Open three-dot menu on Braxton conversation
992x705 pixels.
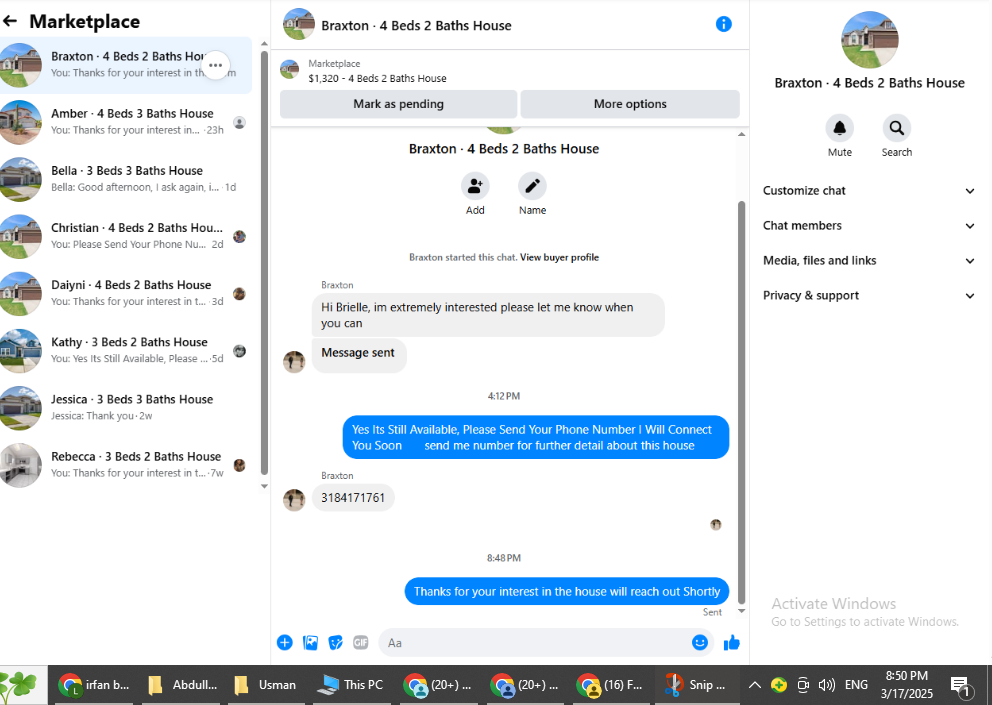[216, 65]
